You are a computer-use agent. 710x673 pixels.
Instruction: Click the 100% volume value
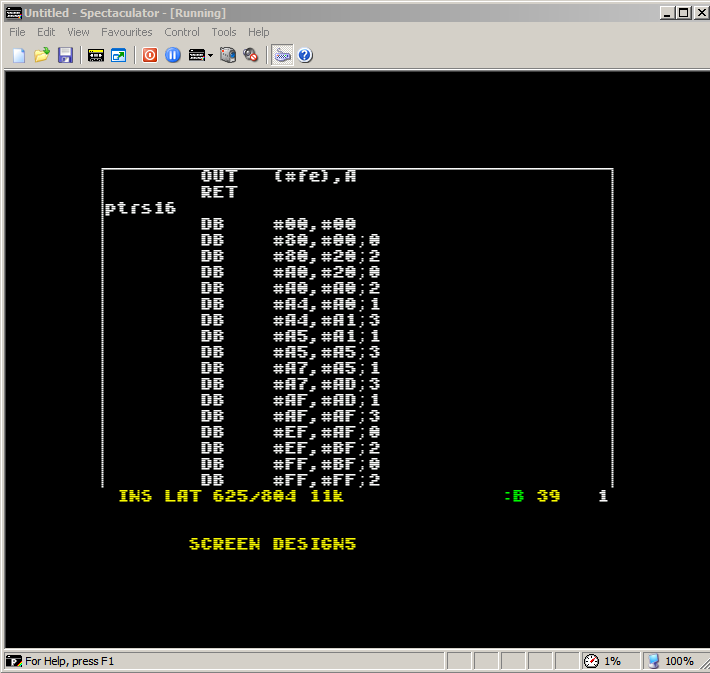(679, 661)
